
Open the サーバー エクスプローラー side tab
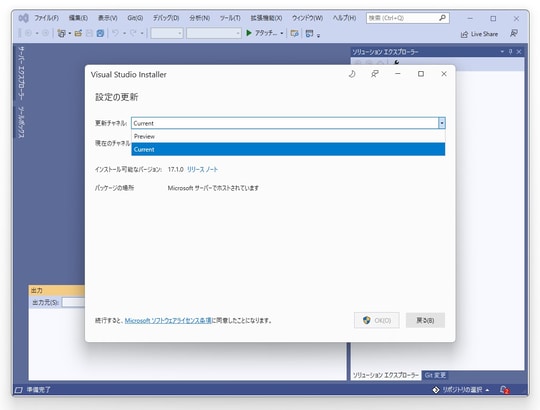pyautogui.click(x=21, y=73)
